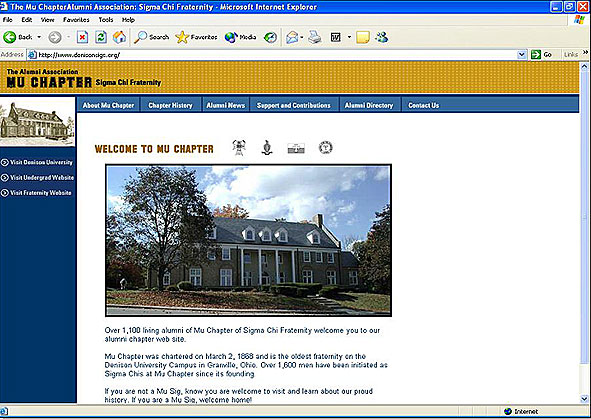Open the Chapter History tab
591x419 pixels.
point(170,105)
